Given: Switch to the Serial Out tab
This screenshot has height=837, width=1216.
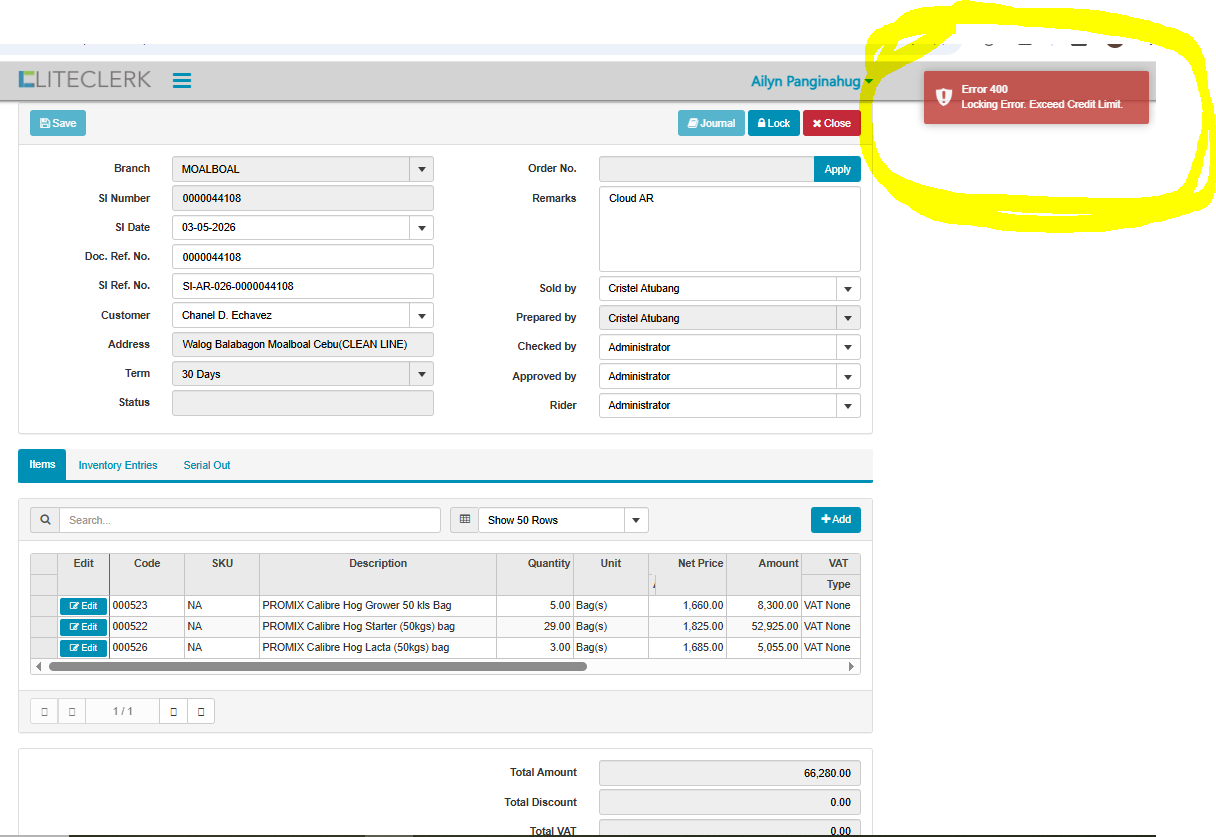Looking at the screenshot, I should (207, 466).
